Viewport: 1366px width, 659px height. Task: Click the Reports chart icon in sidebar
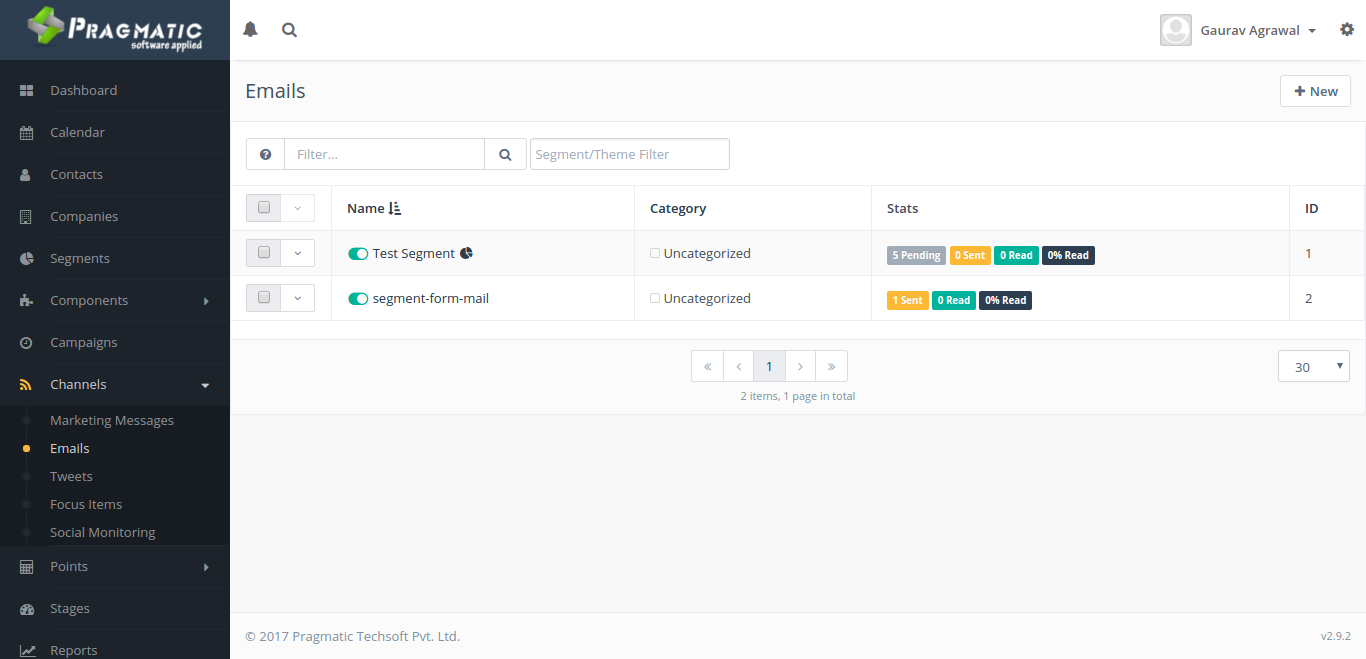point(27,650)
